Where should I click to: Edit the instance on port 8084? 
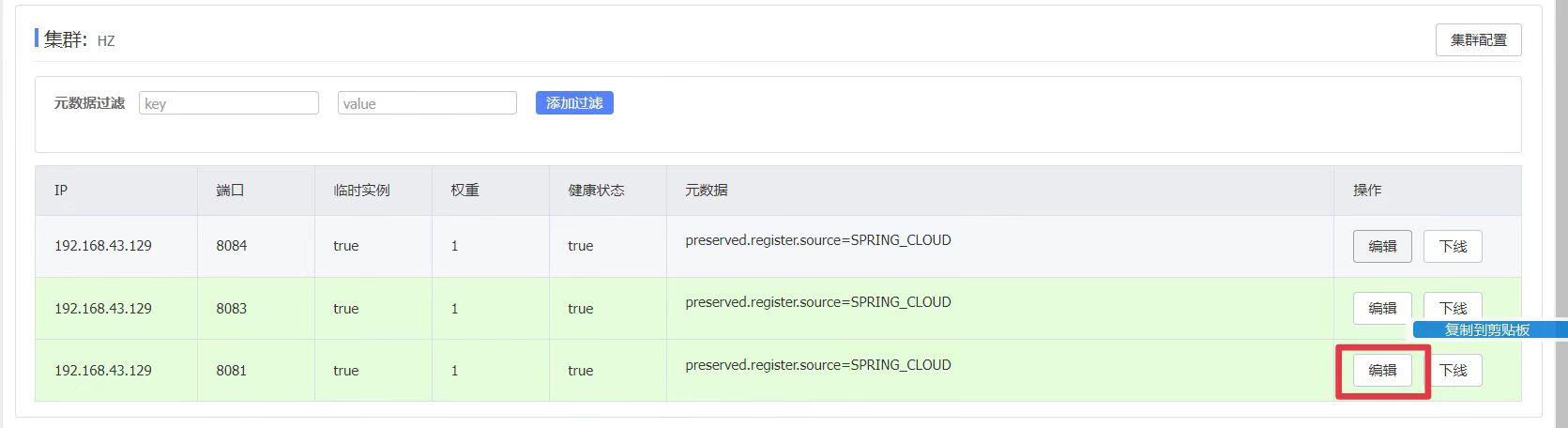[x=1382, y=247]
